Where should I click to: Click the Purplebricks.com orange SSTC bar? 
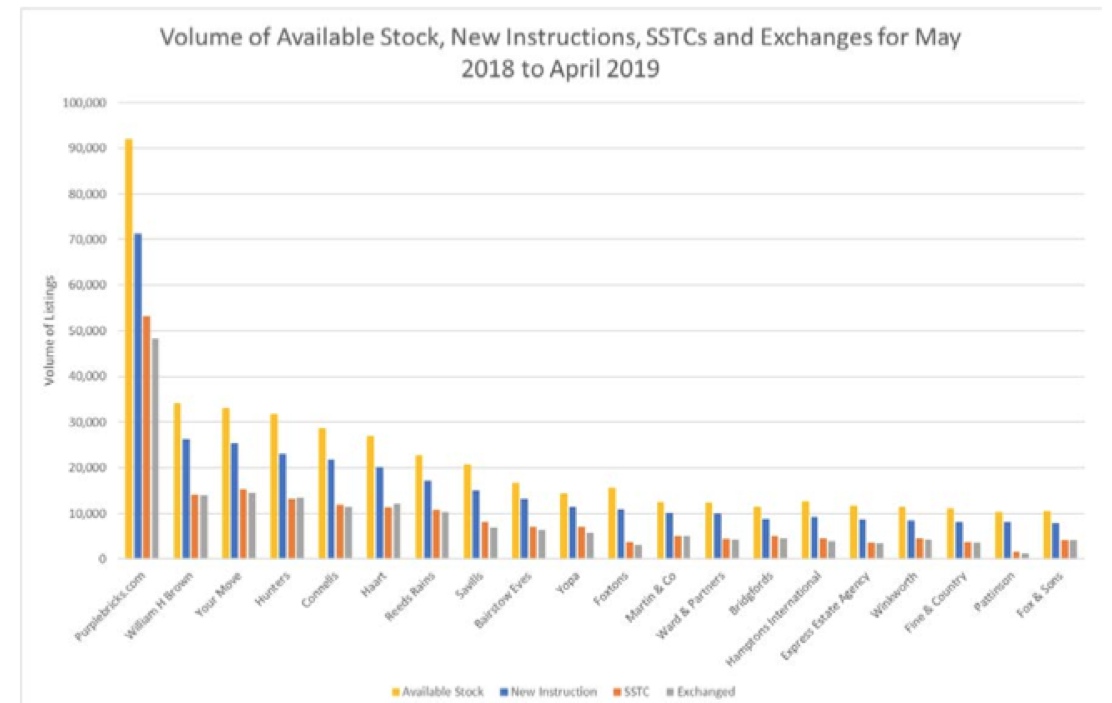point(147,438)
